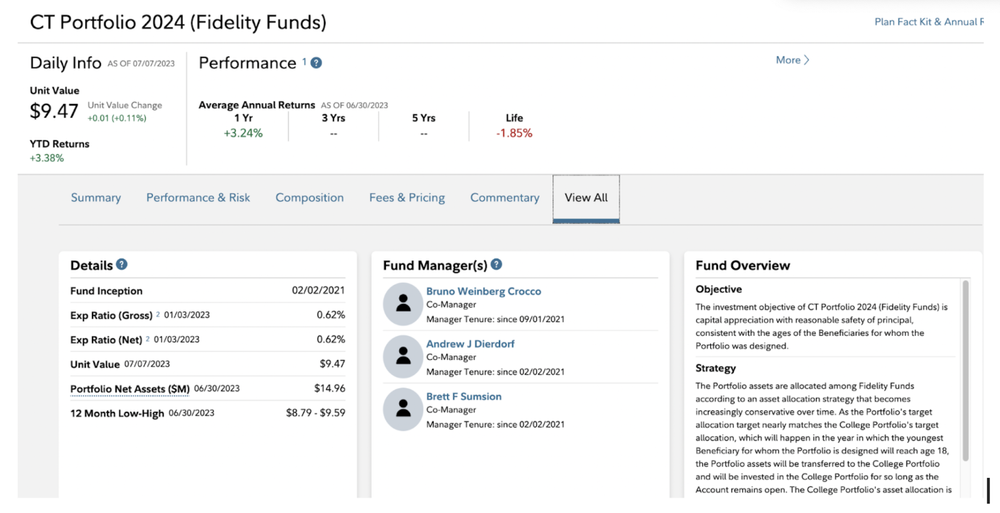Viewport: 1000px width, 513px height.
Task: Click the 1 Yr return +3.24%
Action: tap(243, 133)
